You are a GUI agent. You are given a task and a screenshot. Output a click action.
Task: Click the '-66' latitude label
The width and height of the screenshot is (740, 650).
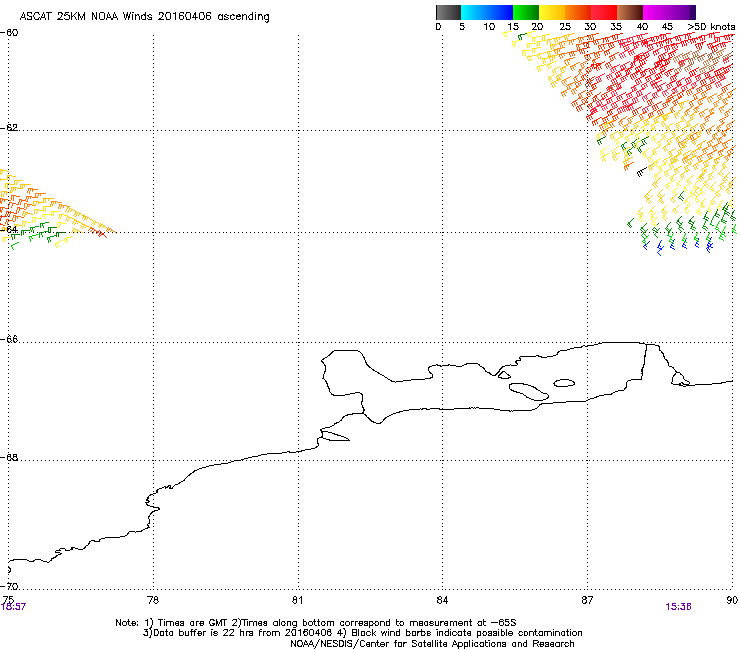coord(10,339)
